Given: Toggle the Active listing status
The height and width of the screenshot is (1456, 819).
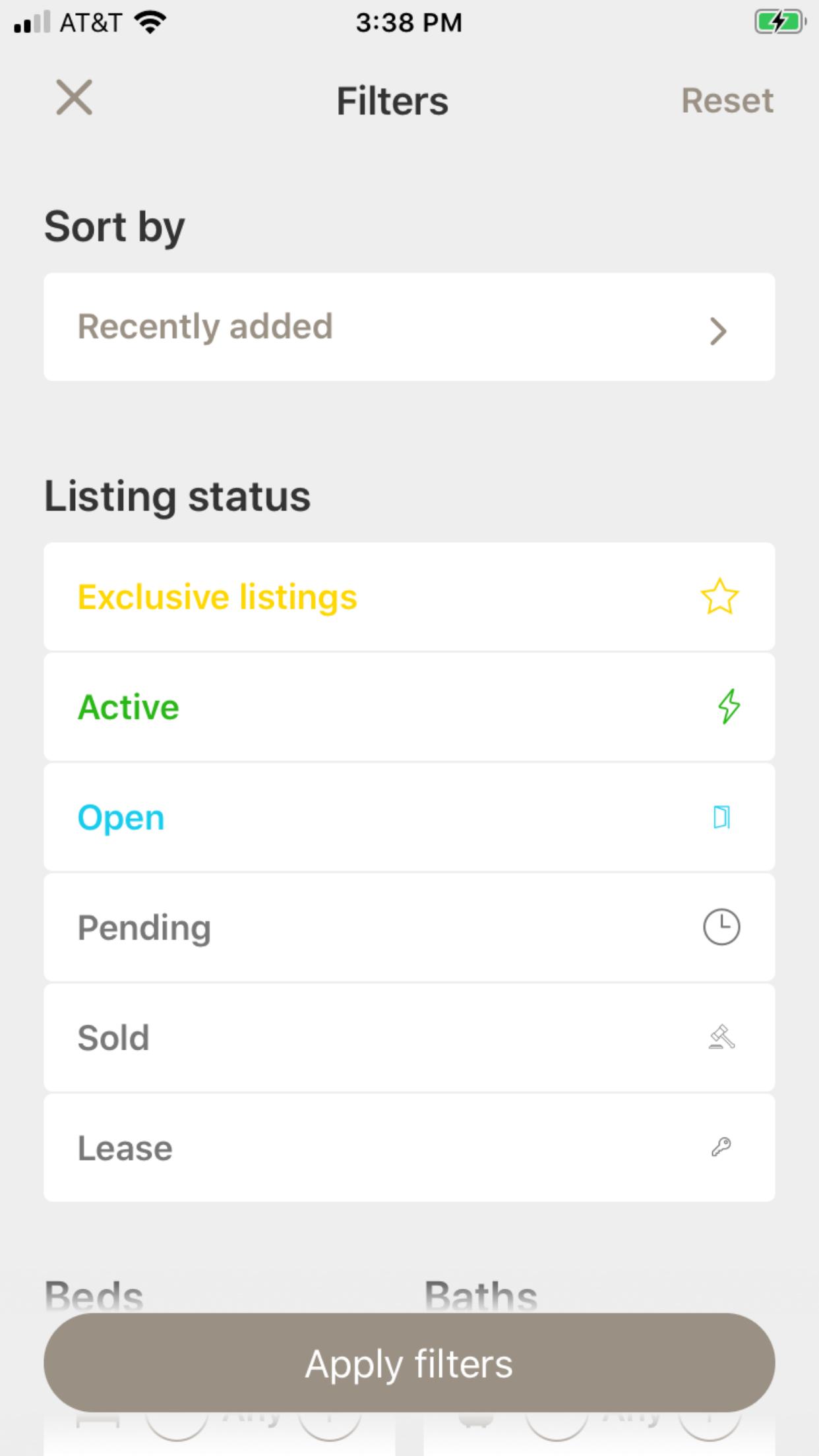Looking at the screenshot, I should coord(129,707).
